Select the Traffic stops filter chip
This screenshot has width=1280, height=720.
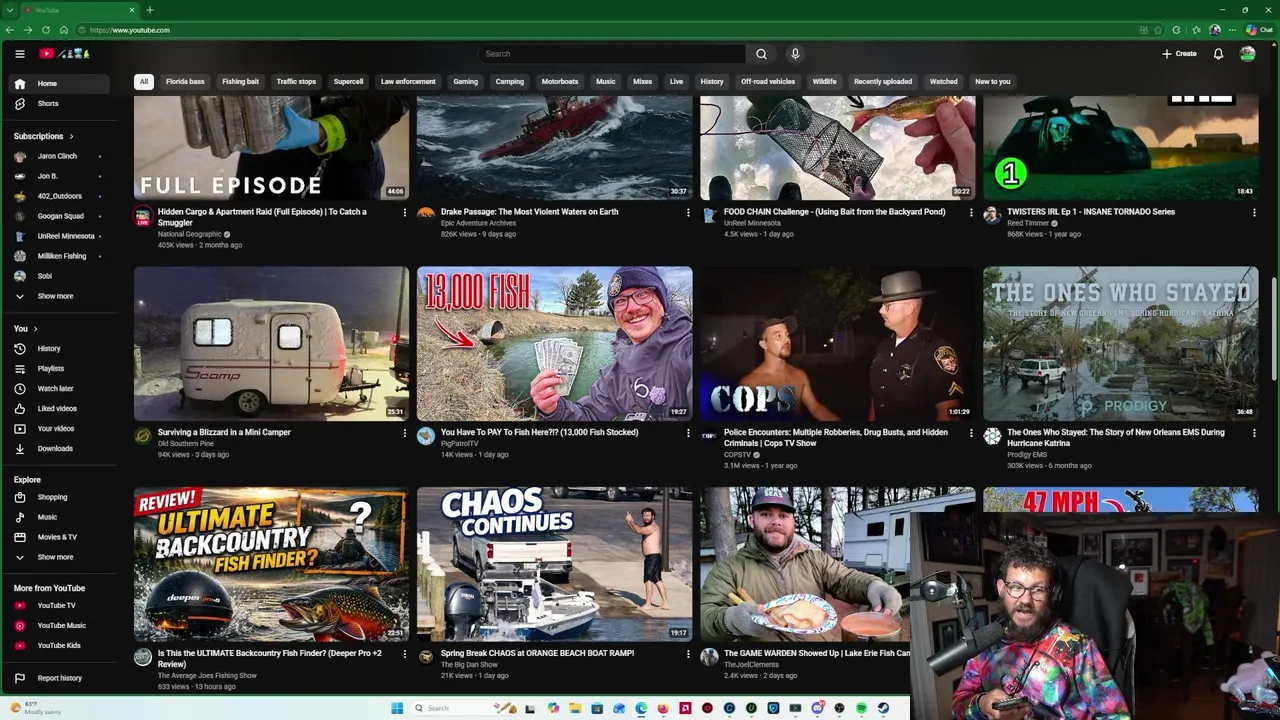coord(296,82)
